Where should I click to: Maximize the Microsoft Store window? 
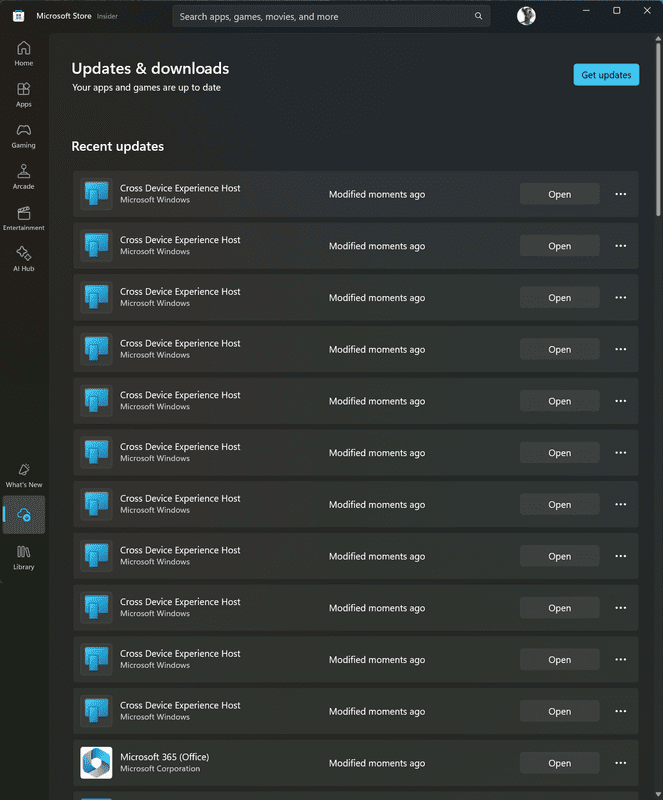(x=617, y=11)
